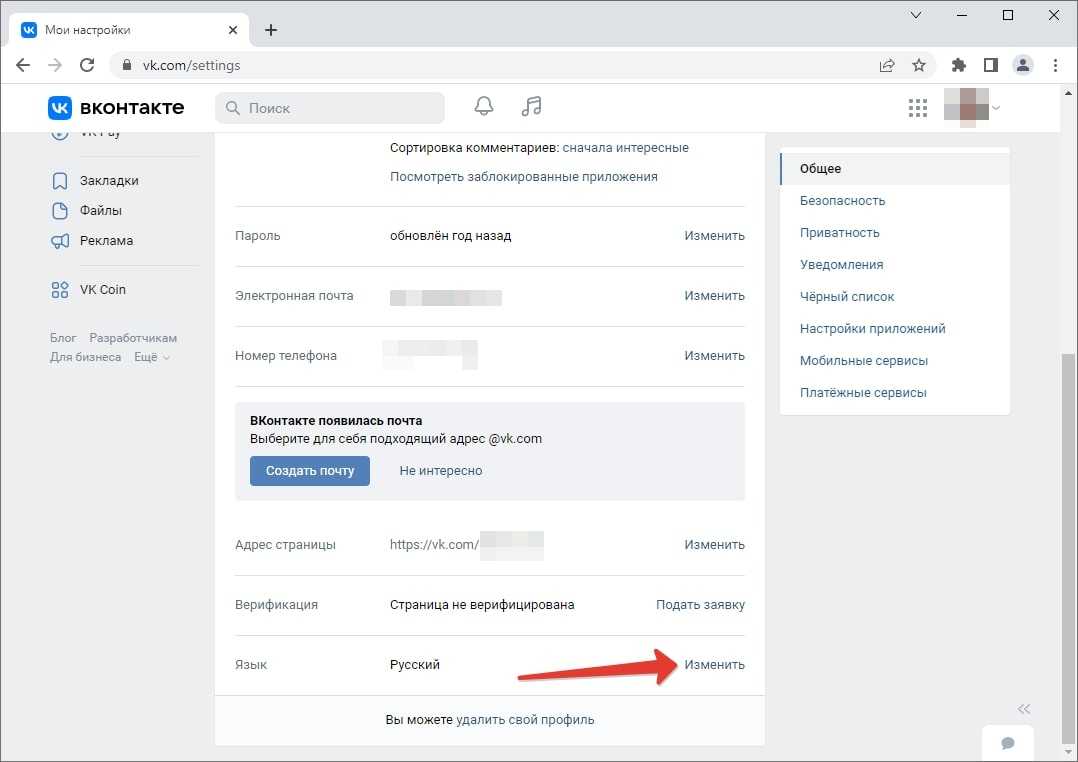
Task: Expand the profile avatar dropdown
Action: click(973, 108)
